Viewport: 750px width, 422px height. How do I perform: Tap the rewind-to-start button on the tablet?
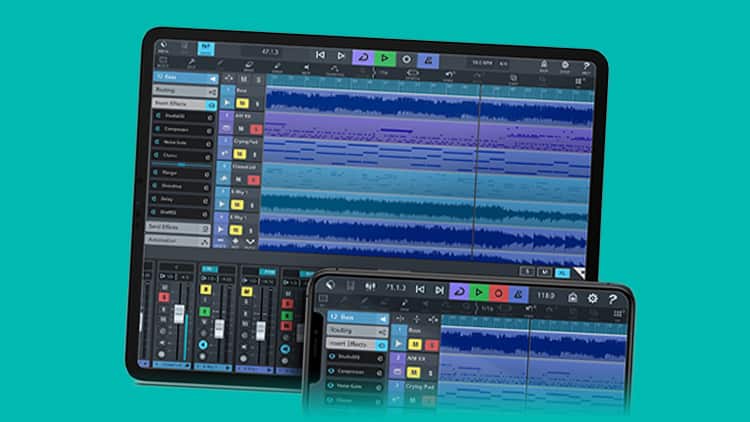320,55
